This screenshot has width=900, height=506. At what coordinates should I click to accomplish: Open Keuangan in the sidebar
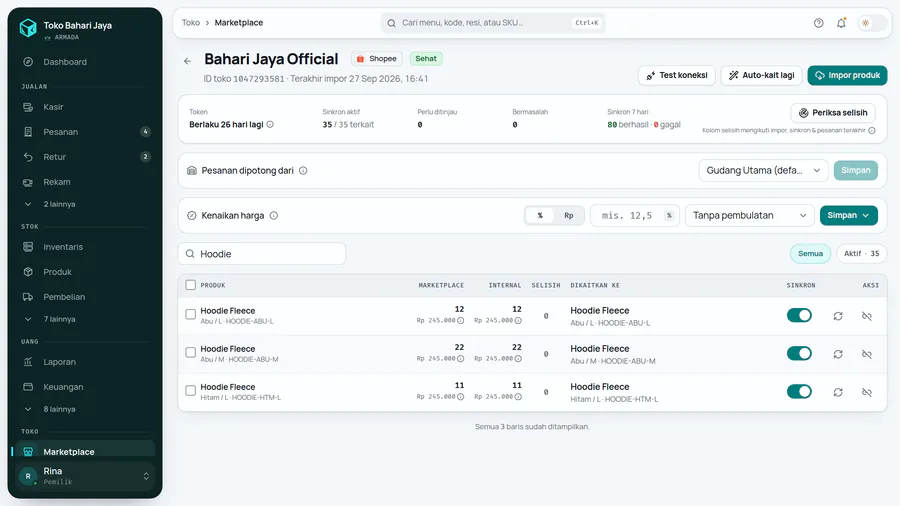(84, 387)
